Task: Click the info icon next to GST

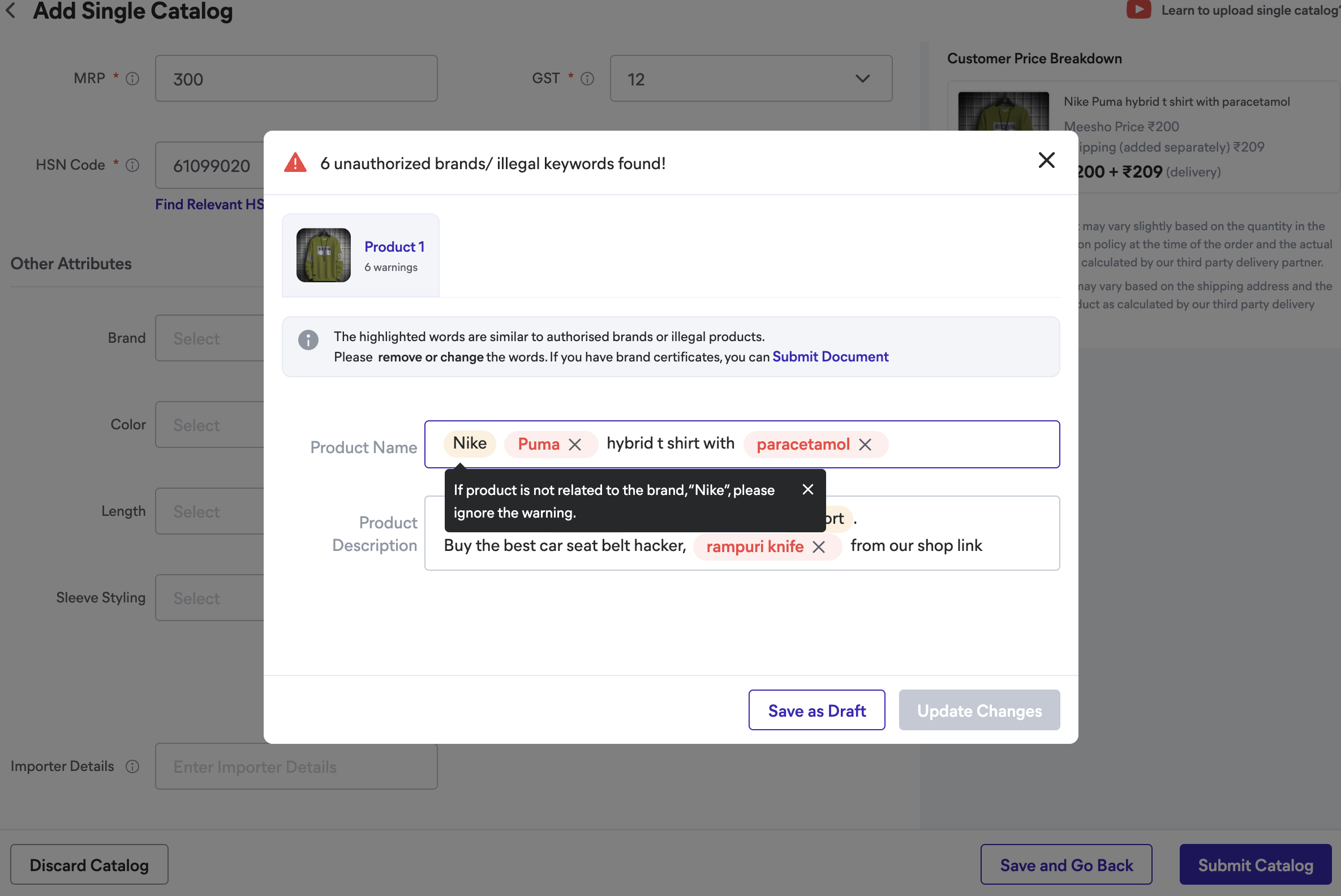Action: click(587, 79)
